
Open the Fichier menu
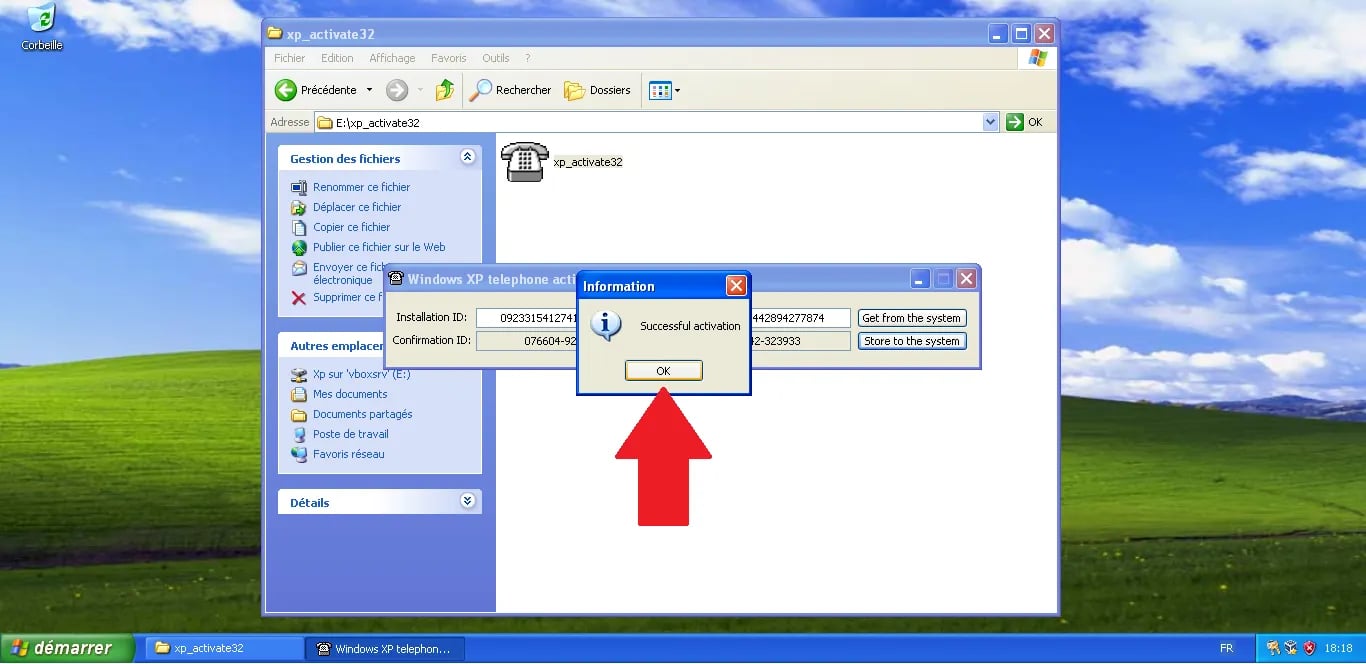[x=288, y=58]
